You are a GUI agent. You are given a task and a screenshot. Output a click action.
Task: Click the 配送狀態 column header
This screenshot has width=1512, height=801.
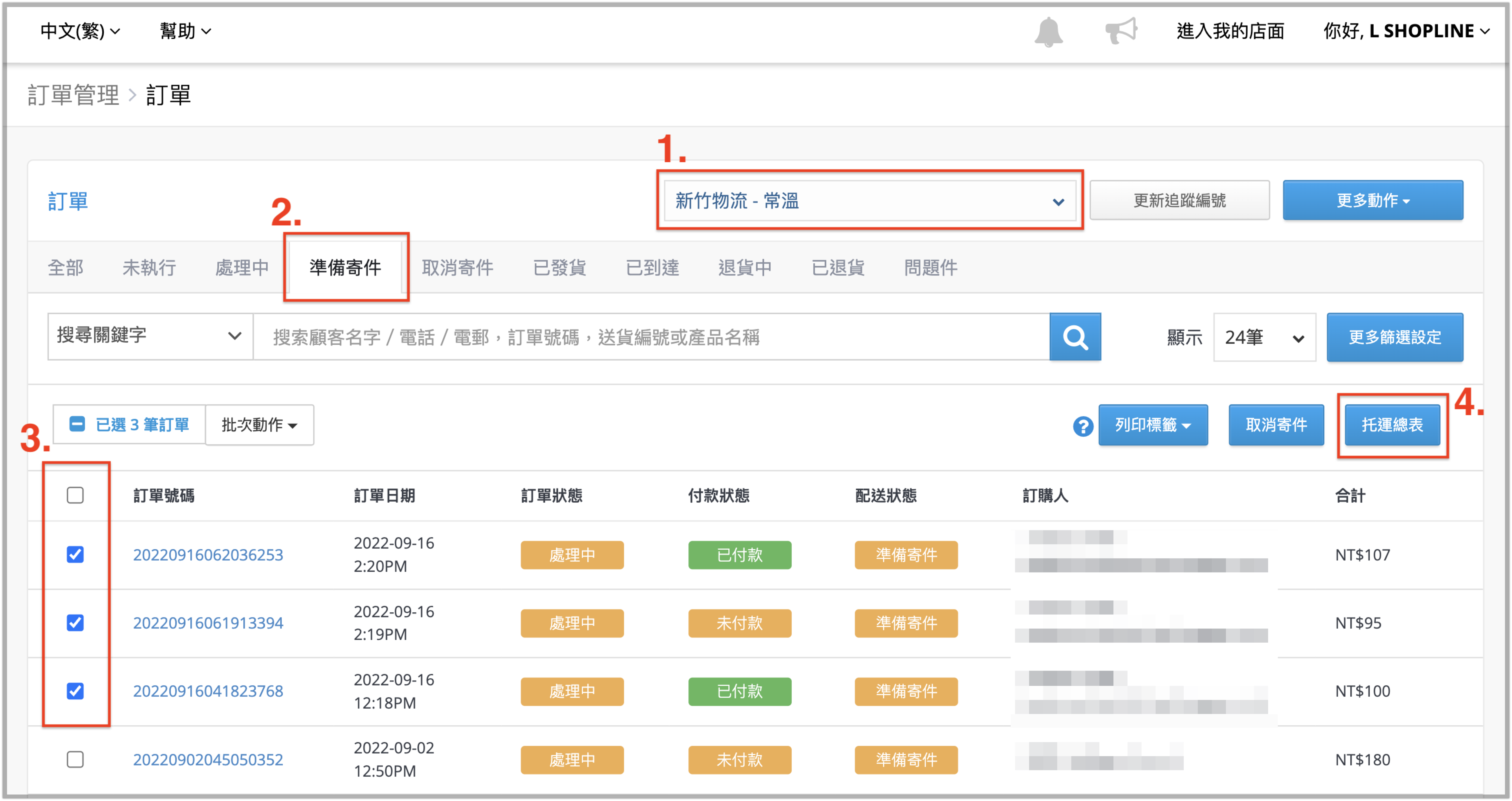(886, 496)
